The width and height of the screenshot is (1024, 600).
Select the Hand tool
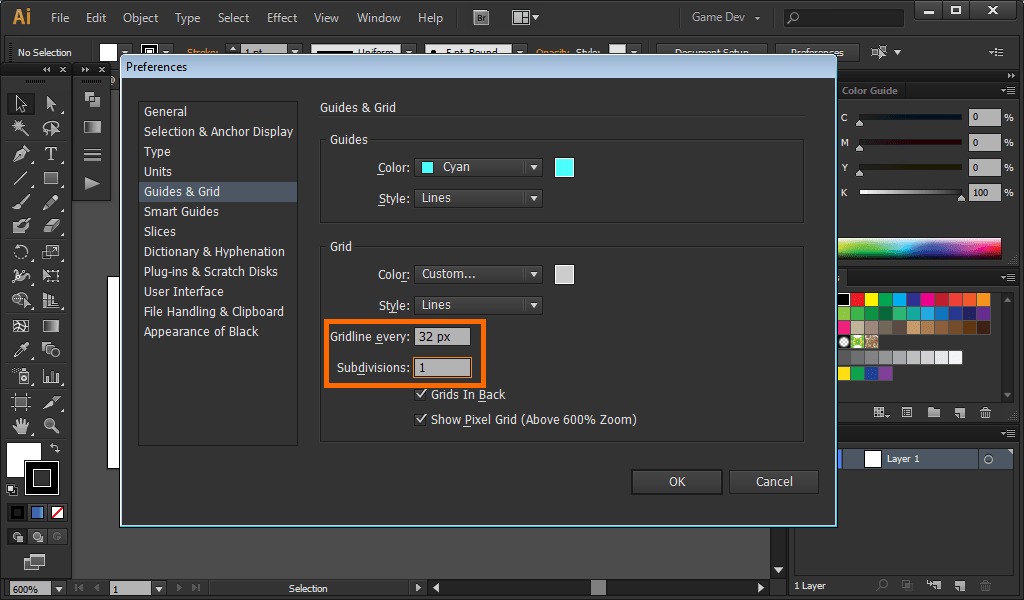pyautogui.click(x=21, y=426)
